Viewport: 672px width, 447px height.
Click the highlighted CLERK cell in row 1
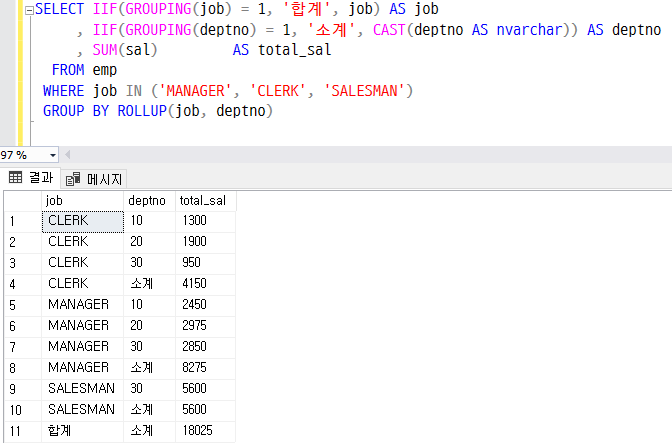(83, 222)
